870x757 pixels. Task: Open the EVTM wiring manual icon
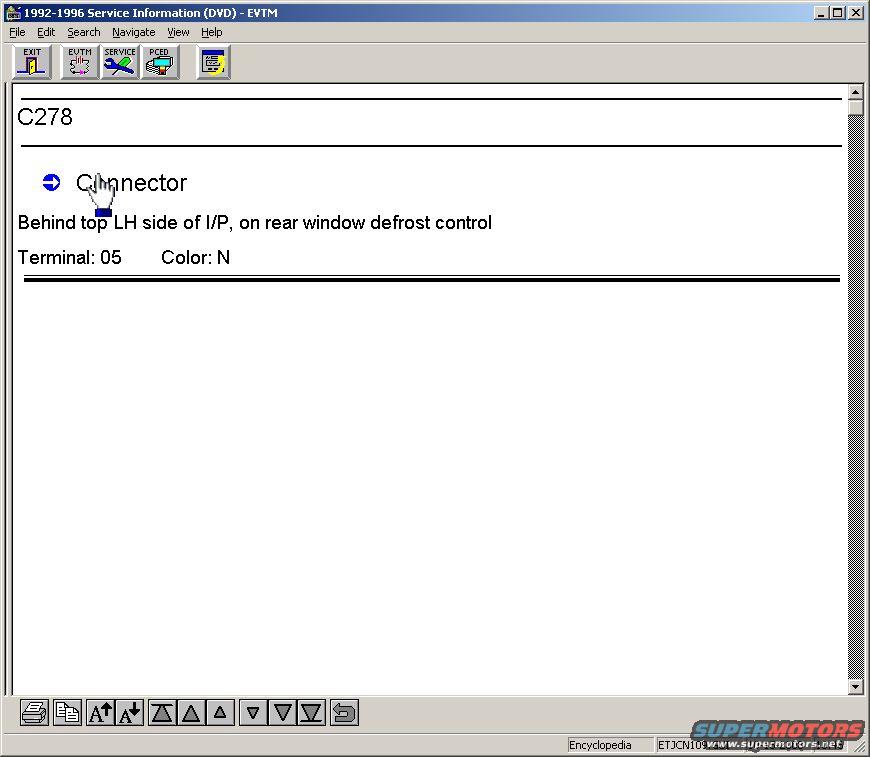click(x=80, y=62)
